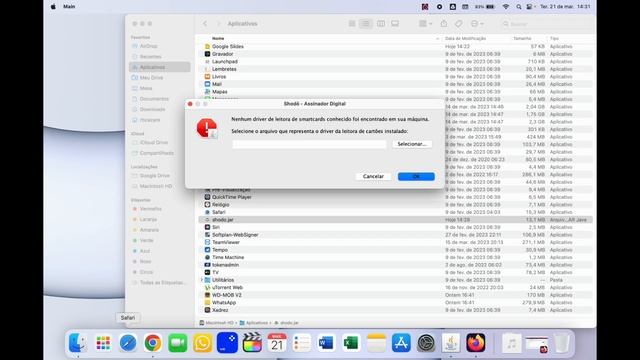Open Launchpad from the Dock
This screenshot has height=360, width=640.
click(x=103, y=342)
